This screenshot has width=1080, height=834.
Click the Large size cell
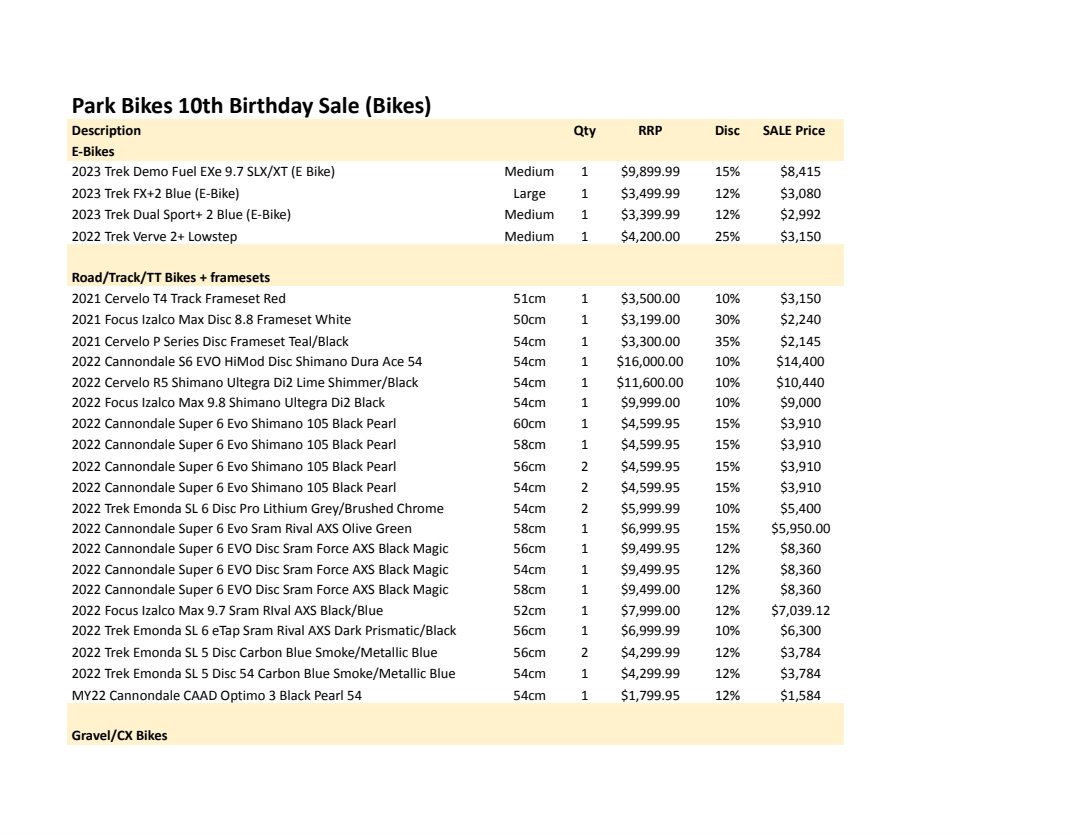[x=529, y=194]
